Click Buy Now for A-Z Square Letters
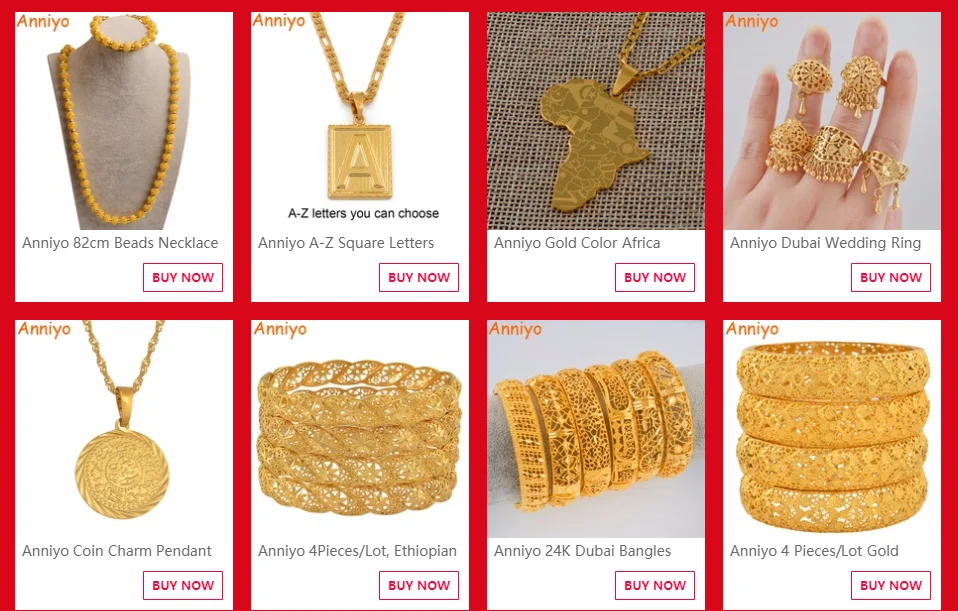Screen dimensions: 958x611 click(419, 277)
